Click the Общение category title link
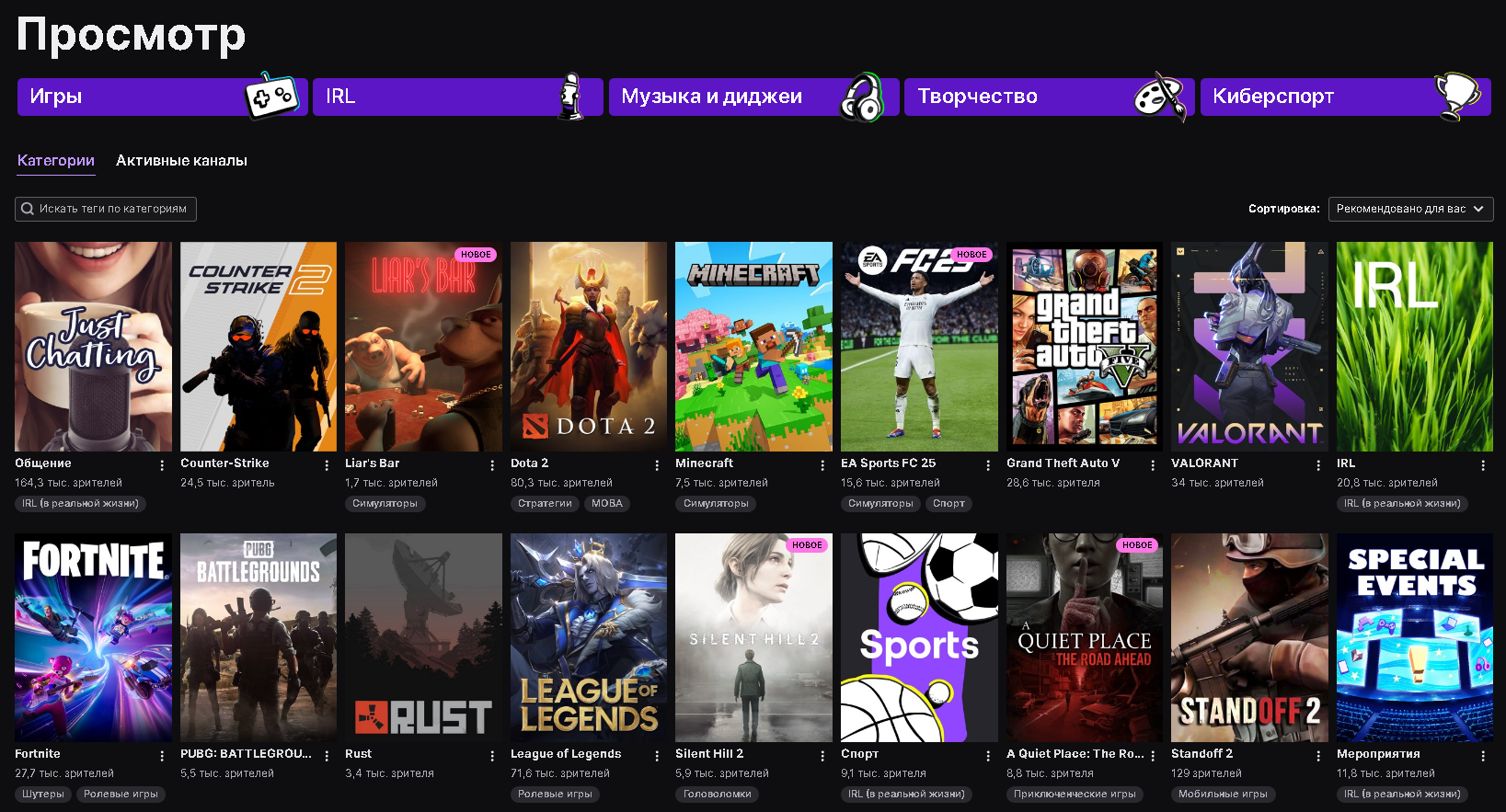1506x812 pixels. click(x=43, y=463)
